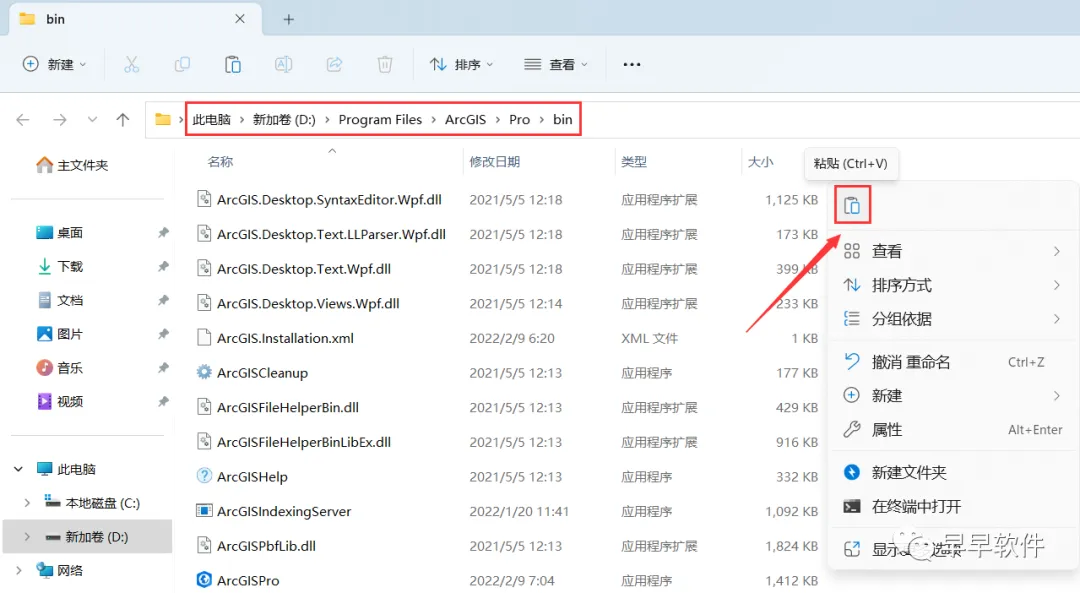
Task: Select ArcGISFileHelperBinLibEx.dll file
Action: click(x=304, y=442)
